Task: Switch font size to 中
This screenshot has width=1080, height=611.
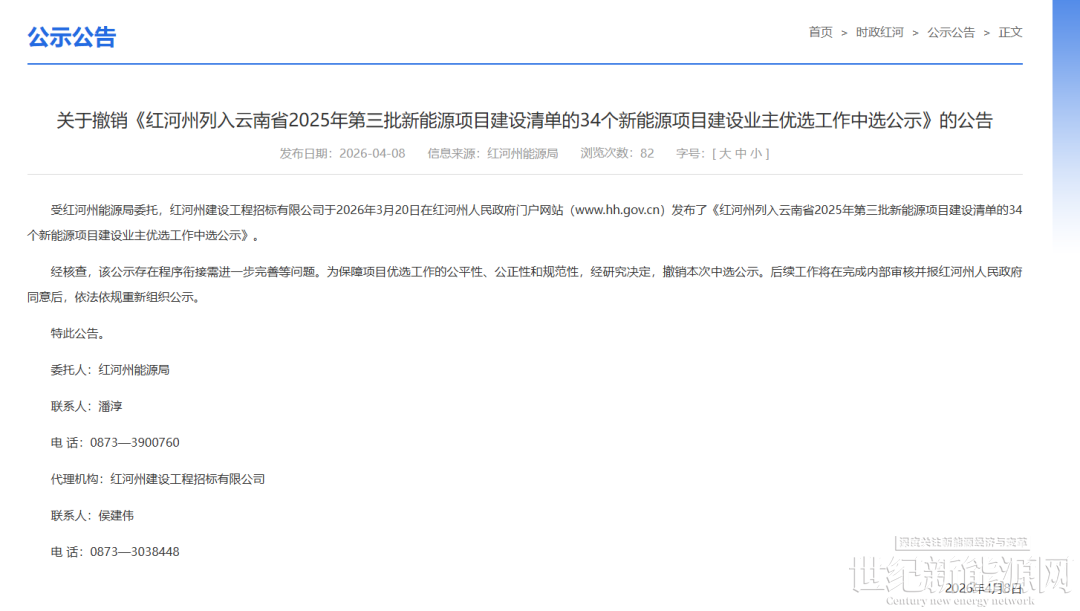Action: pyautogui.click(x=740, y=153)
